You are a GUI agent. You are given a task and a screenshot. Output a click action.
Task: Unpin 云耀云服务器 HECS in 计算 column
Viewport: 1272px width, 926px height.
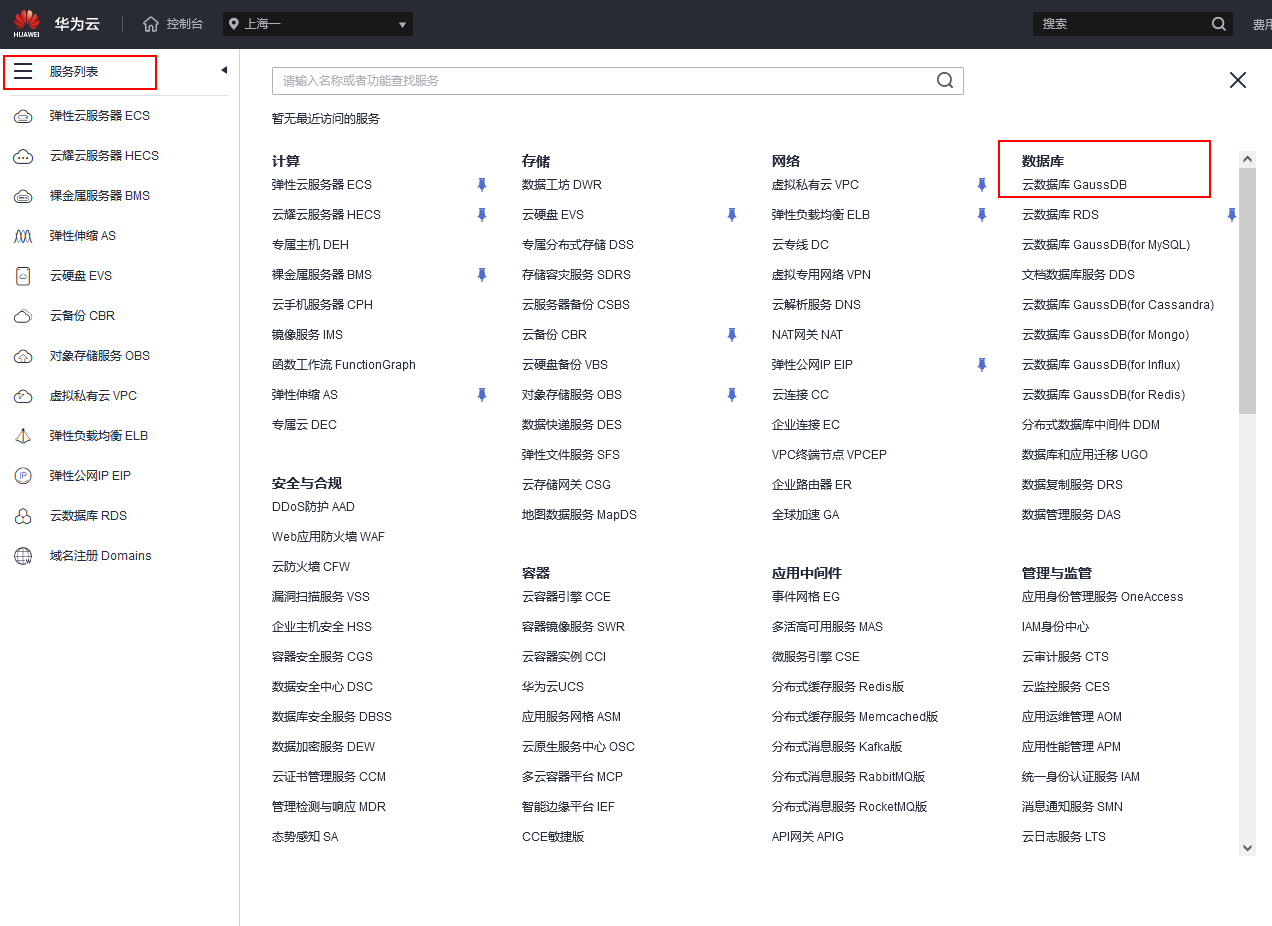click(482, 215)
